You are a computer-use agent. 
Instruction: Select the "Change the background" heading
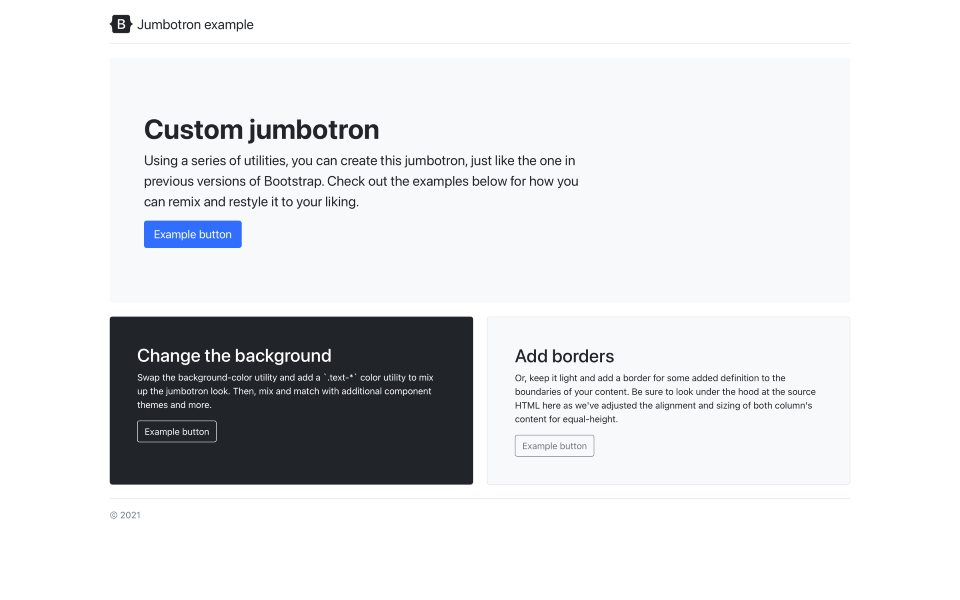tap(234, 355)
